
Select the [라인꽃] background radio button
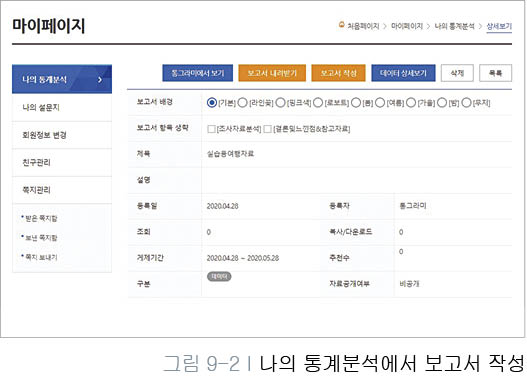[242, 103]
